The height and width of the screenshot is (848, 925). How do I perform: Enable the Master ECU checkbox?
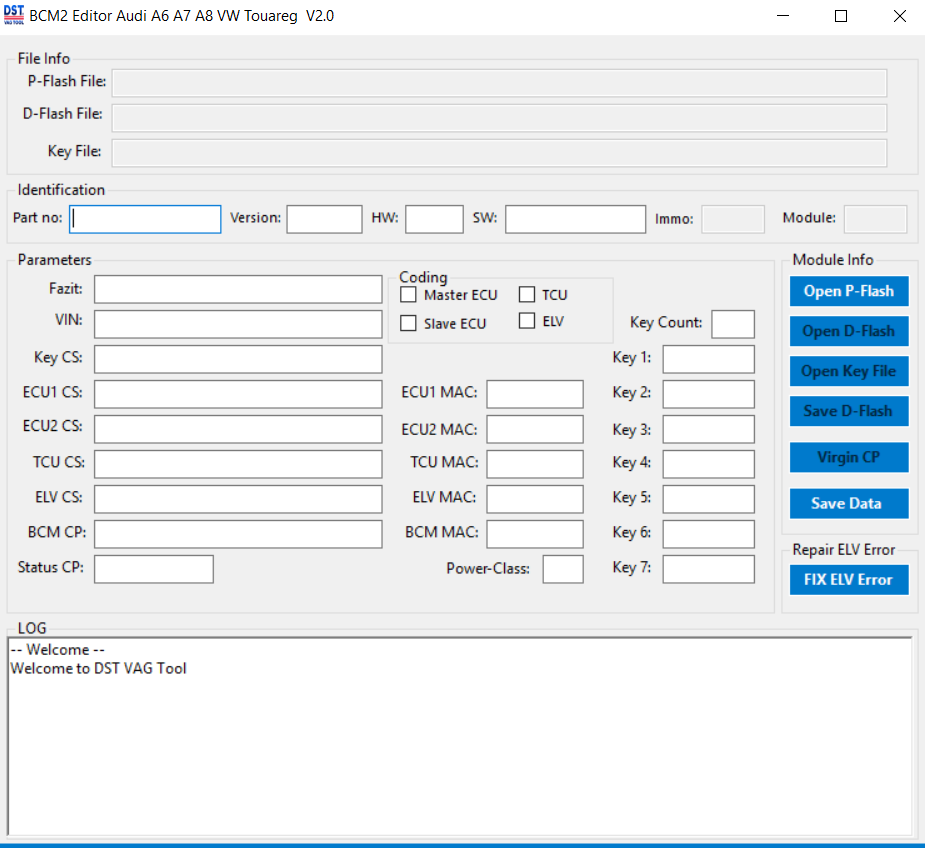(x=408, y=294)
